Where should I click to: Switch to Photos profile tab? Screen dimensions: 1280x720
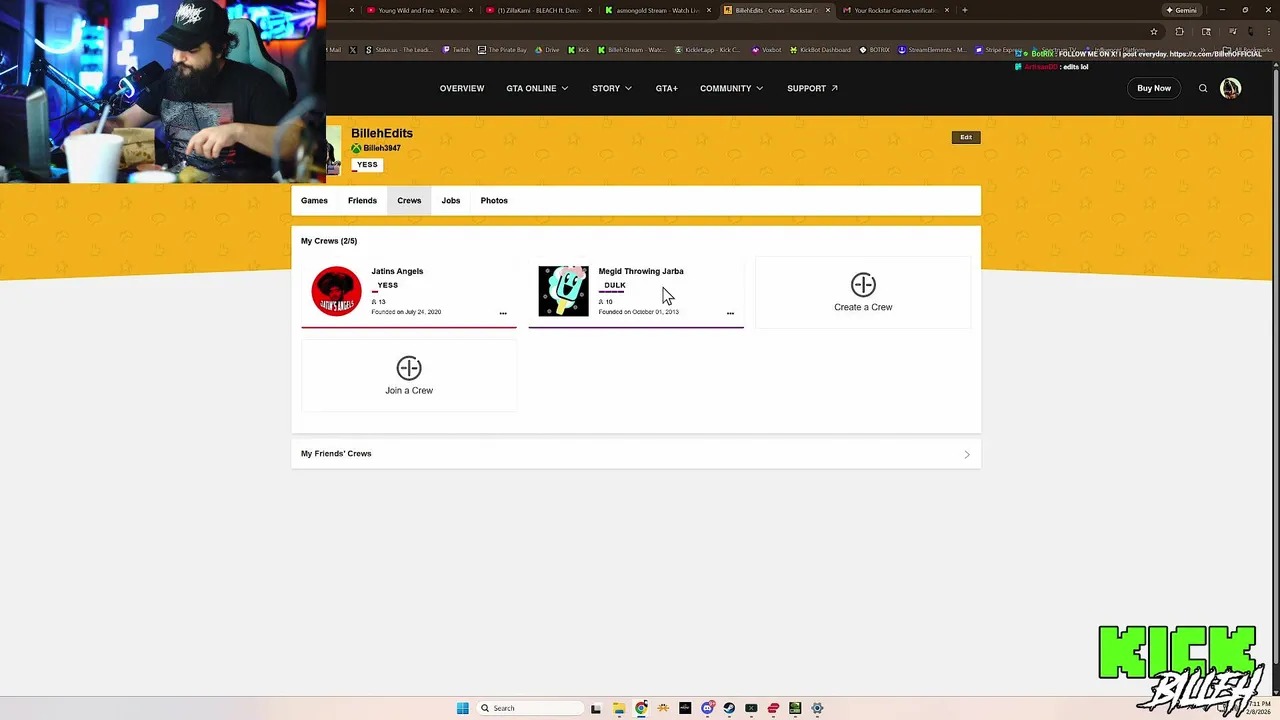(x=494, y=200)
